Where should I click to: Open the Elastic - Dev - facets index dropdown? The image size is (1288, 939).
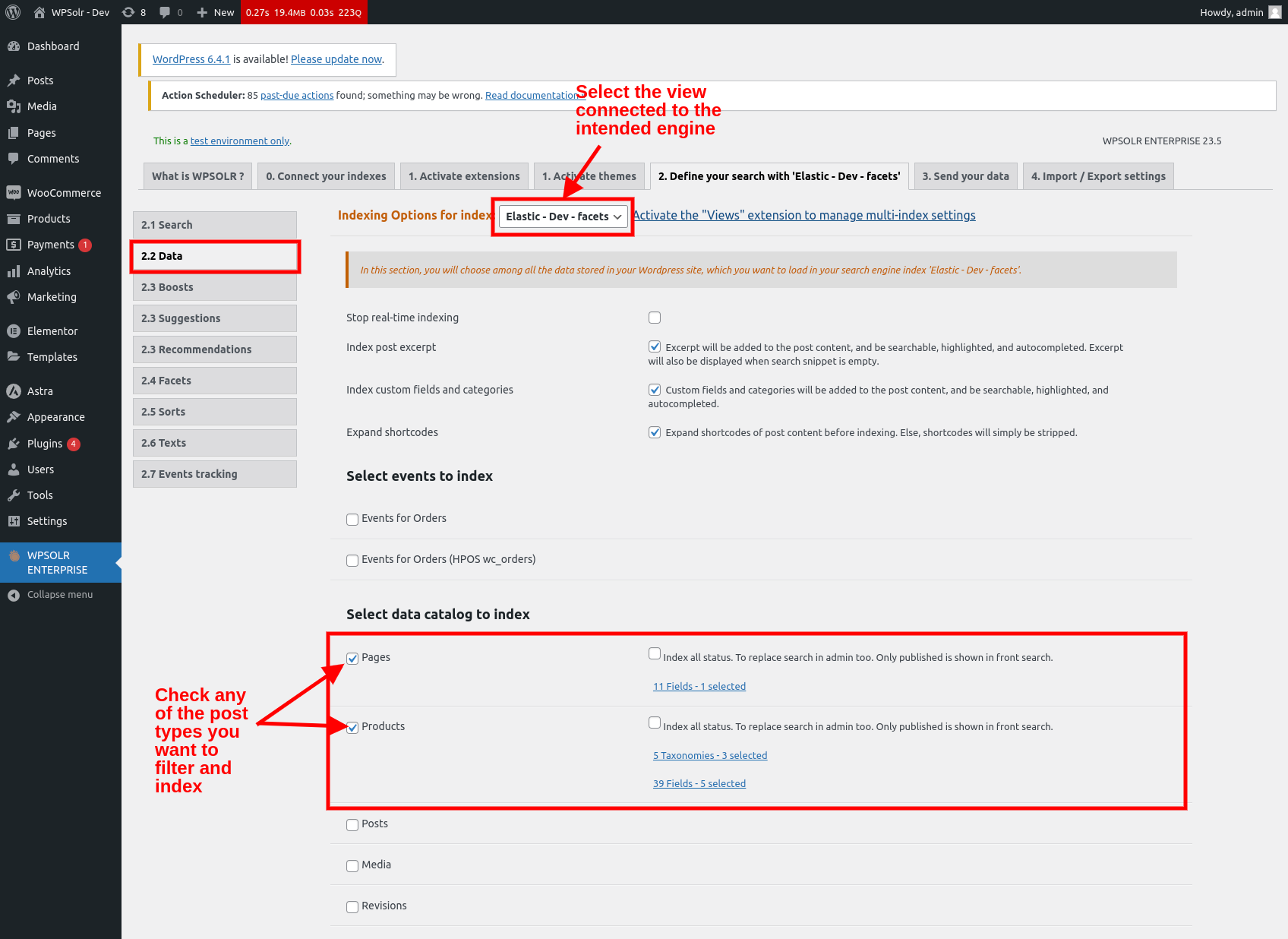point(563,217)
